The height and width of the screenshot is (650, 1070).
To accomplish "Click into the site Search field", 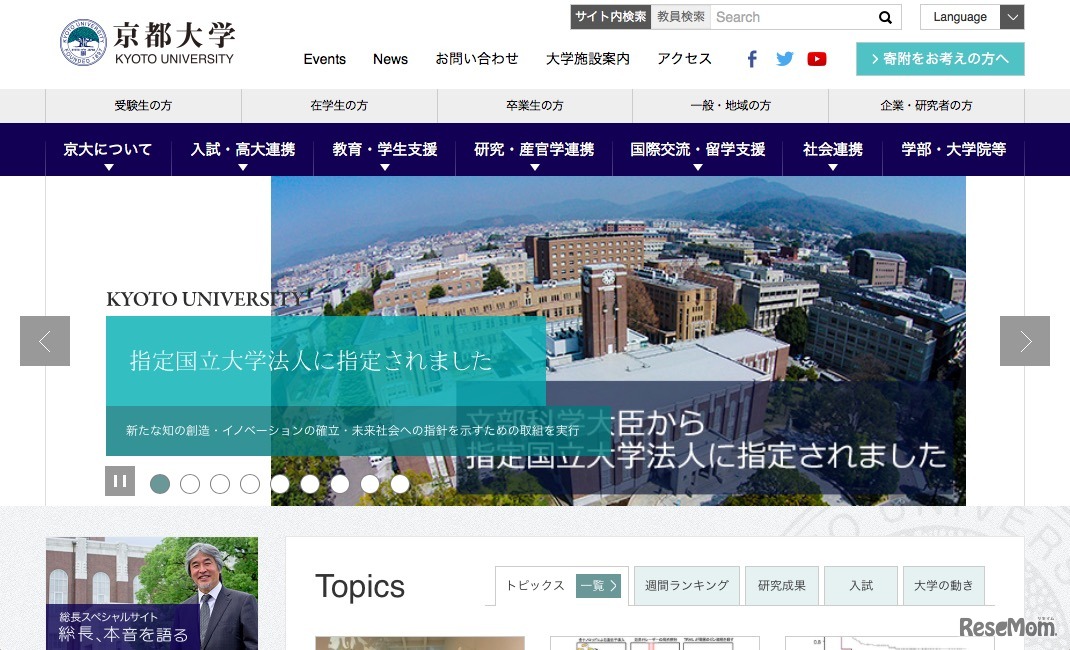I will click(790, 17).
